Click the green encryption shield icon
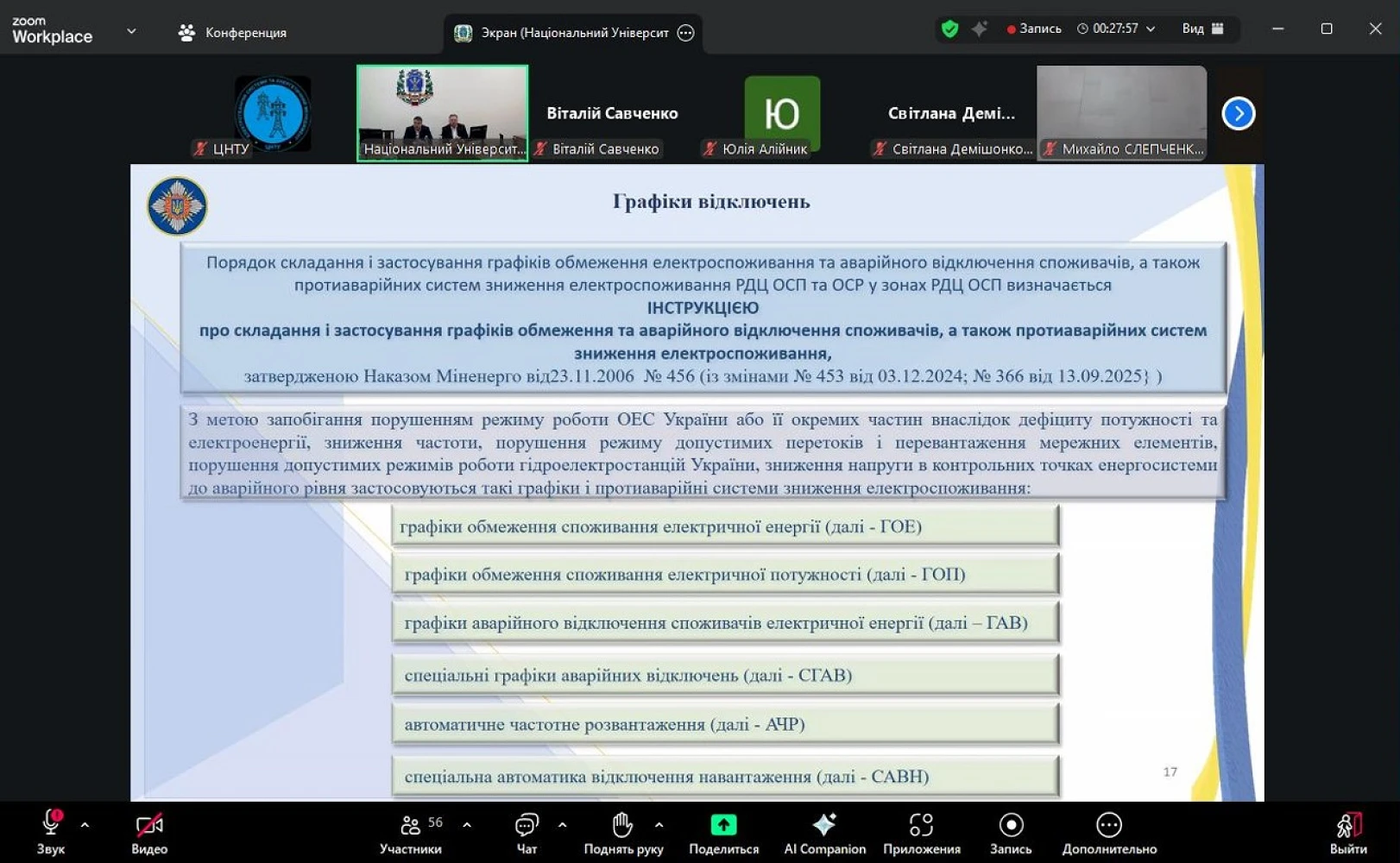This screenshot has width=1400, height=863. [949, 29]
